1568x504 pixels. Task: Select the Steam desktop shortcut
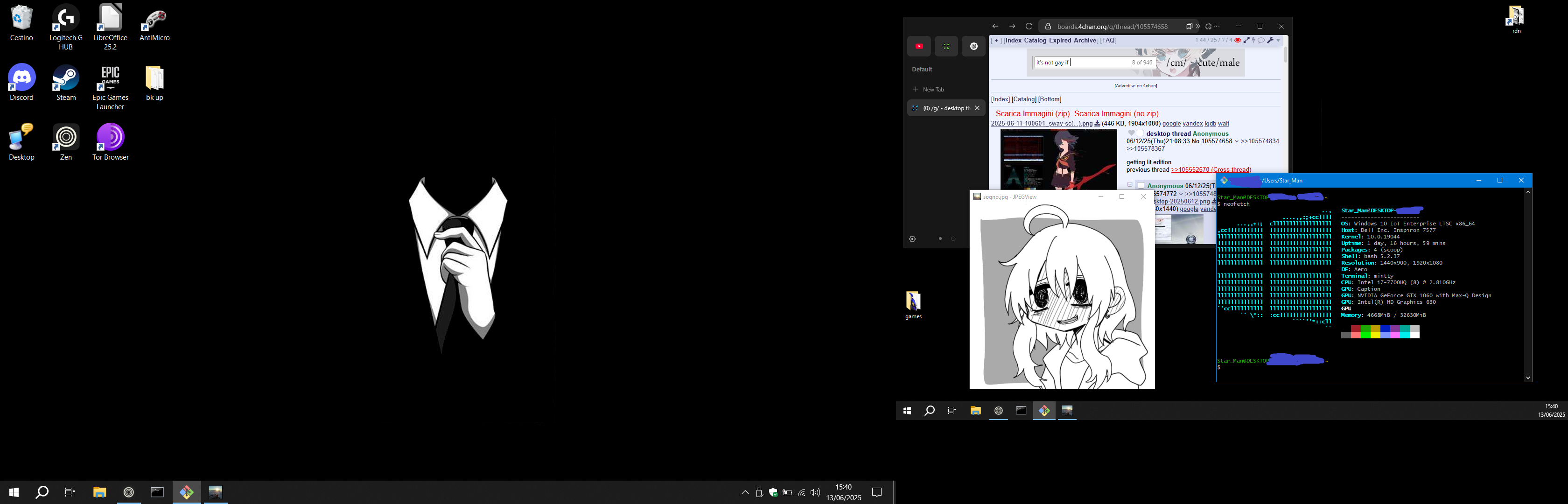pyautogui.click(x=66, y=83)
